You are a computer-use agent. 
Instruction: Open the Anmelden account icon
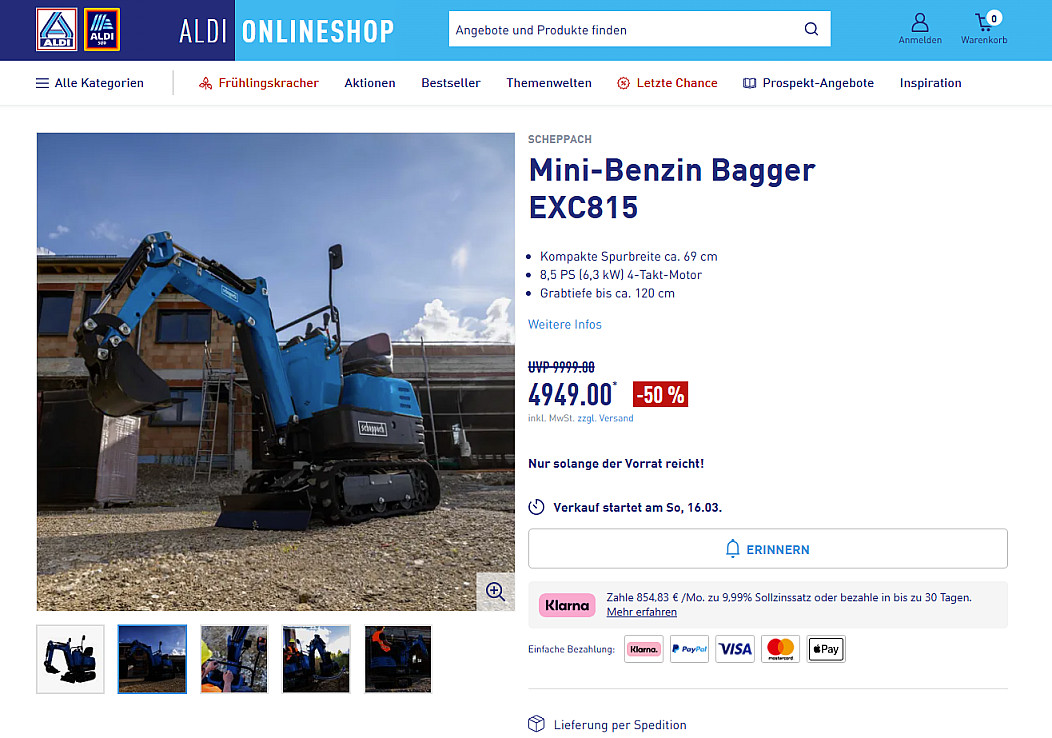pos(920,29)
